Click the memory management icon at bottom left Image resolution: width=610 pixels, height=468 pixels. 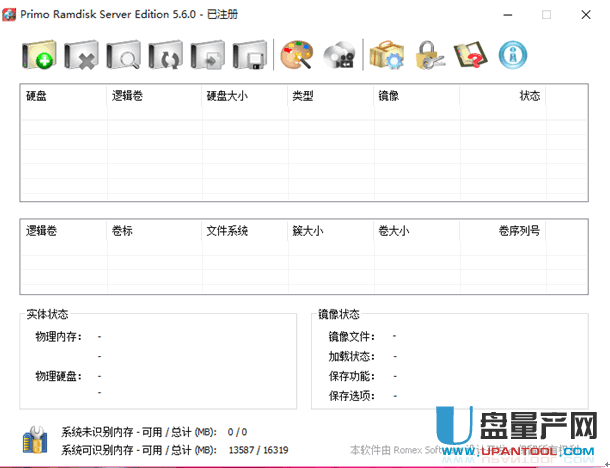click(35, 440)
